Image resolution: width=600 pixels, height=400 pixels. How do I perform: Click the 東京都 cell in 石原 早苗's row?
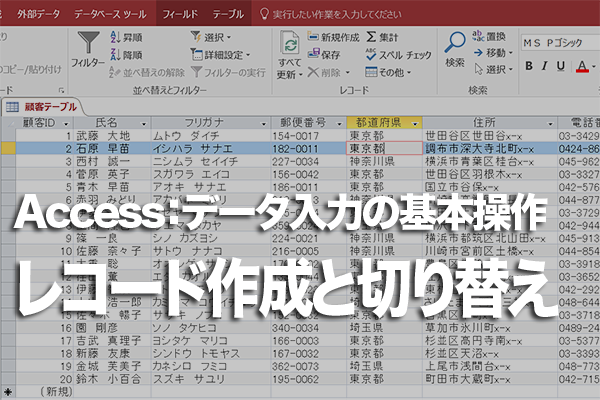pyautogui.click(x=384, y=149)
